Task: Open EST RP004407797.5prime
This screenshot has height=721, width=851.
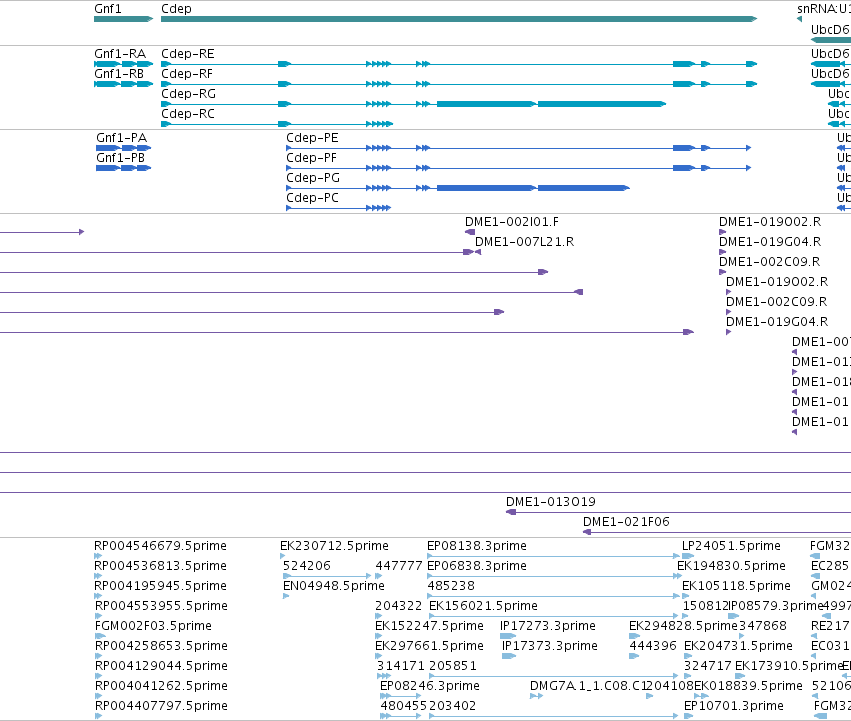Action: [x=161, y=706]
